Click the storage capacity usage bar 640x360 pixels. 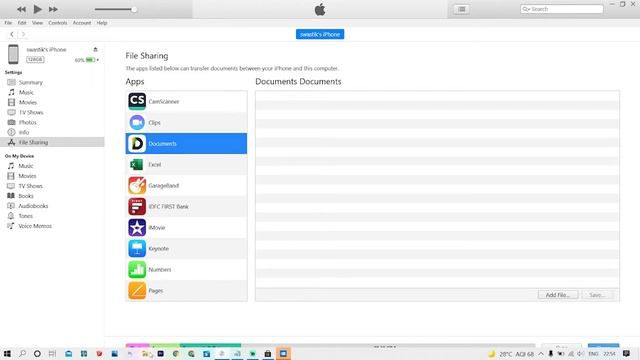pyautogui.click(x=330, y=345)
